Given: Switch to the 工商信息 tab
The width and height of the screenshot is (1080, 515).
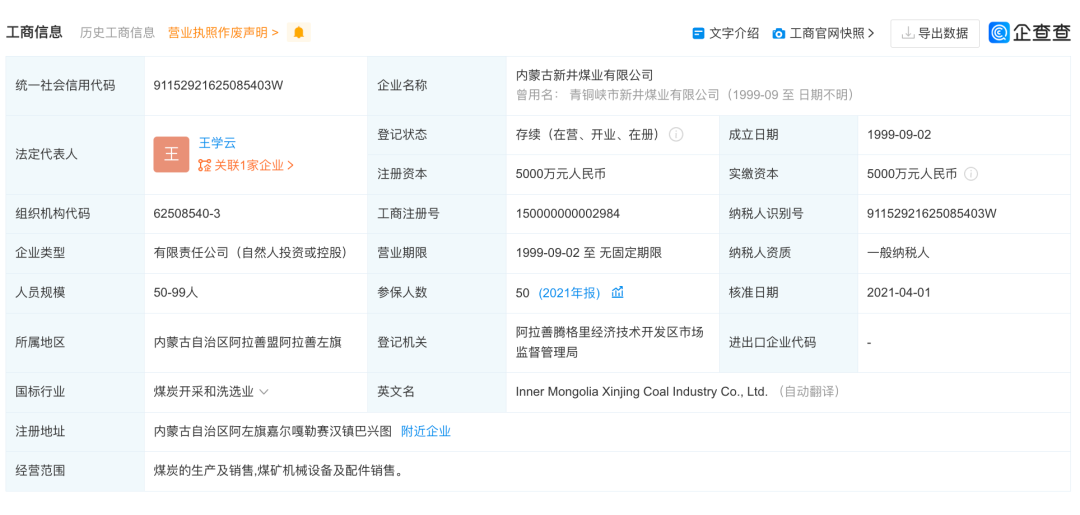Looking at the screenshot, I should pyautogui.click(x=34, y=32).
